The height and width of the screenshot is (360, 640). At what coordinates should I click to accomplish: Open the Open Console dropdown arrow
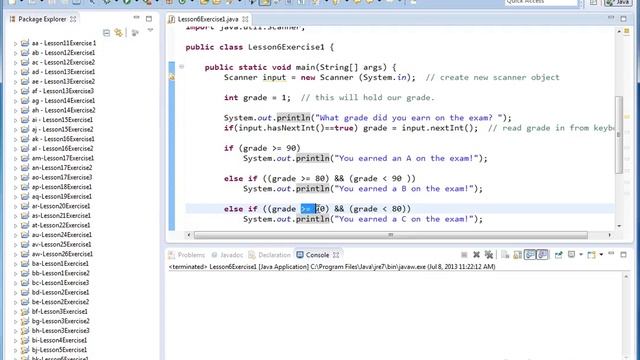pos(601,255)
